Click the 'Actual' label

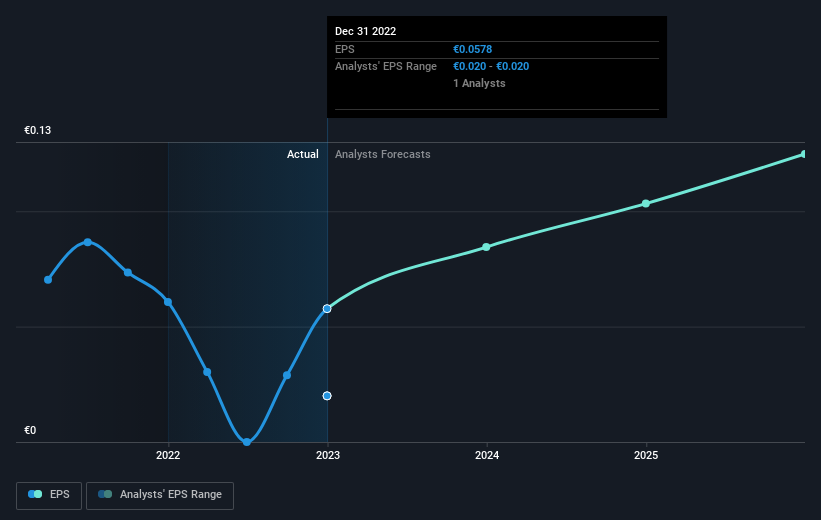303,154
